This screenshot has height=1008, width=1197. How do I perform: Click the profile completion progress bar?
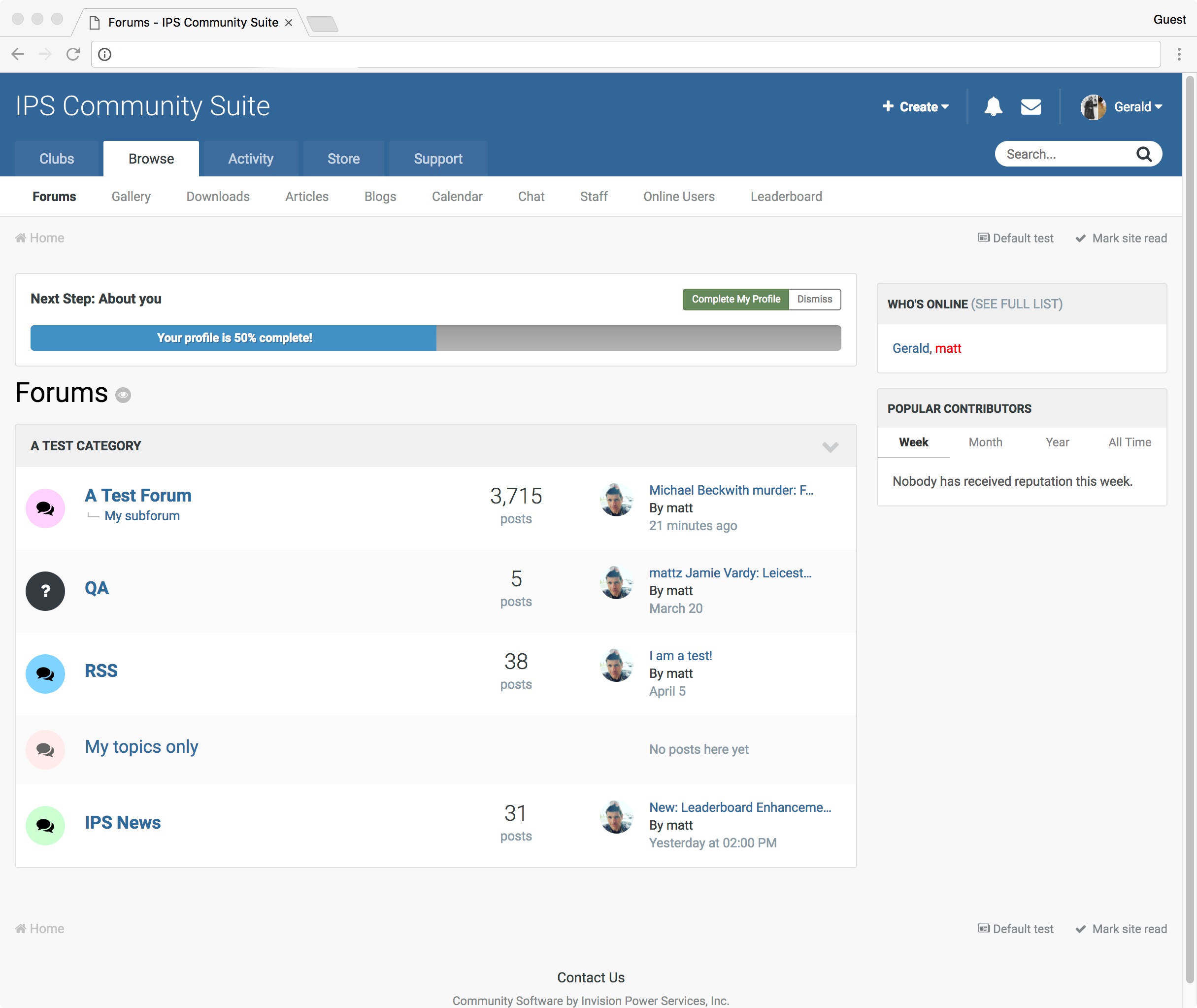(435, 337)
